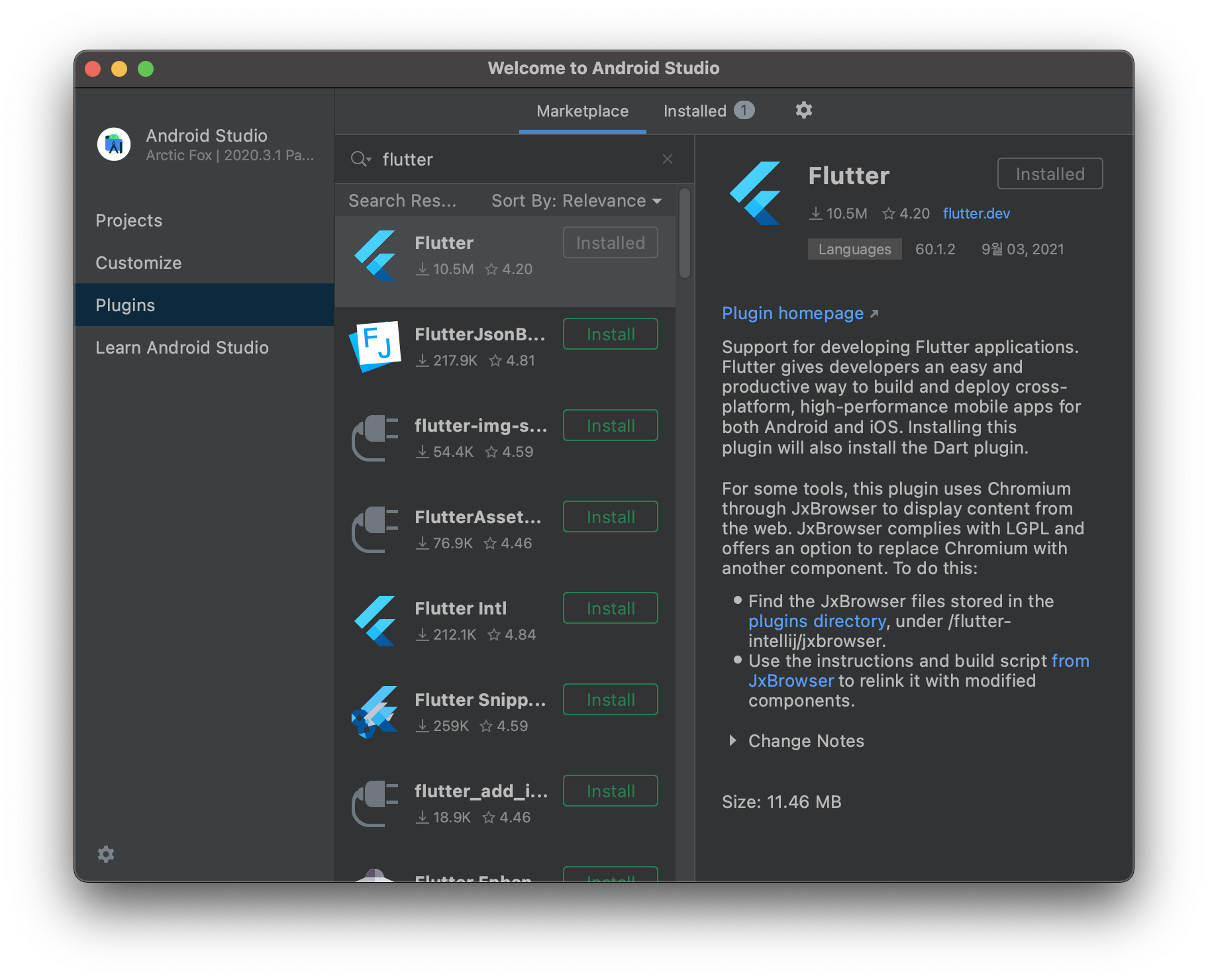Open the Plugin homepage link

click(793, 313)
